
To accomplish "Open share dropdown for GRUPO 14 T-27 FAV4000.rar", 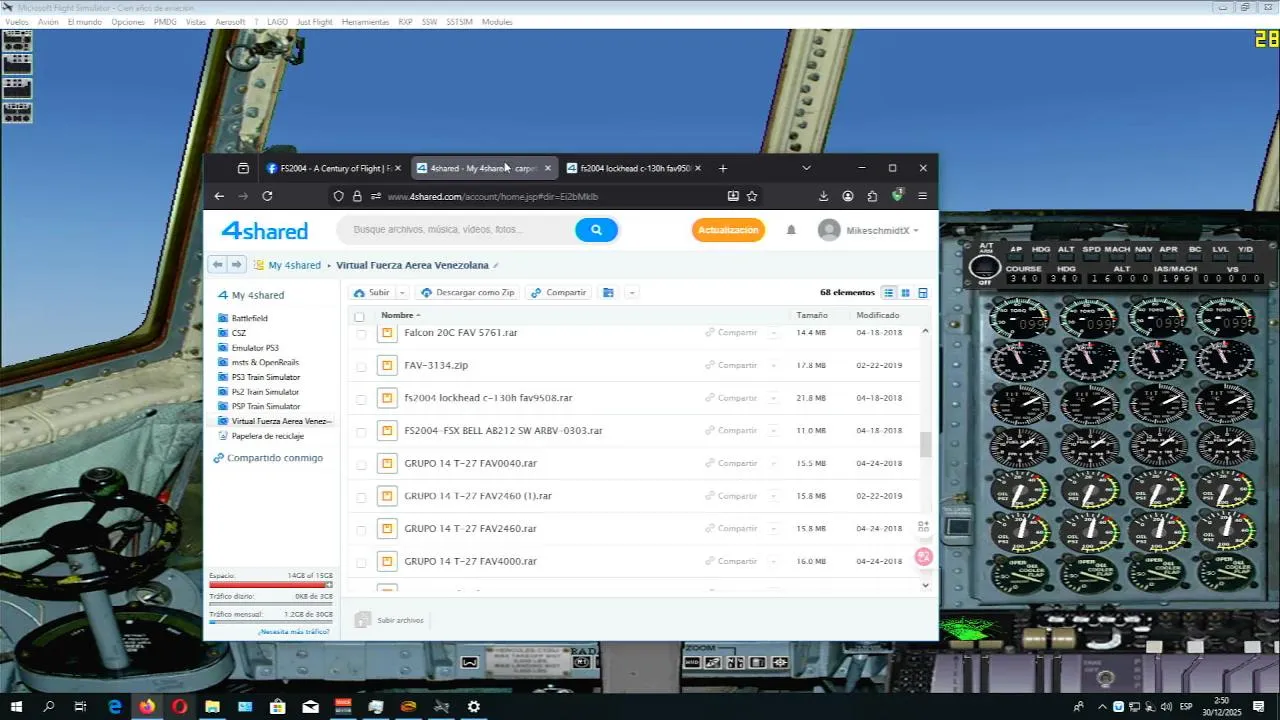I will (x=774, y=562).
